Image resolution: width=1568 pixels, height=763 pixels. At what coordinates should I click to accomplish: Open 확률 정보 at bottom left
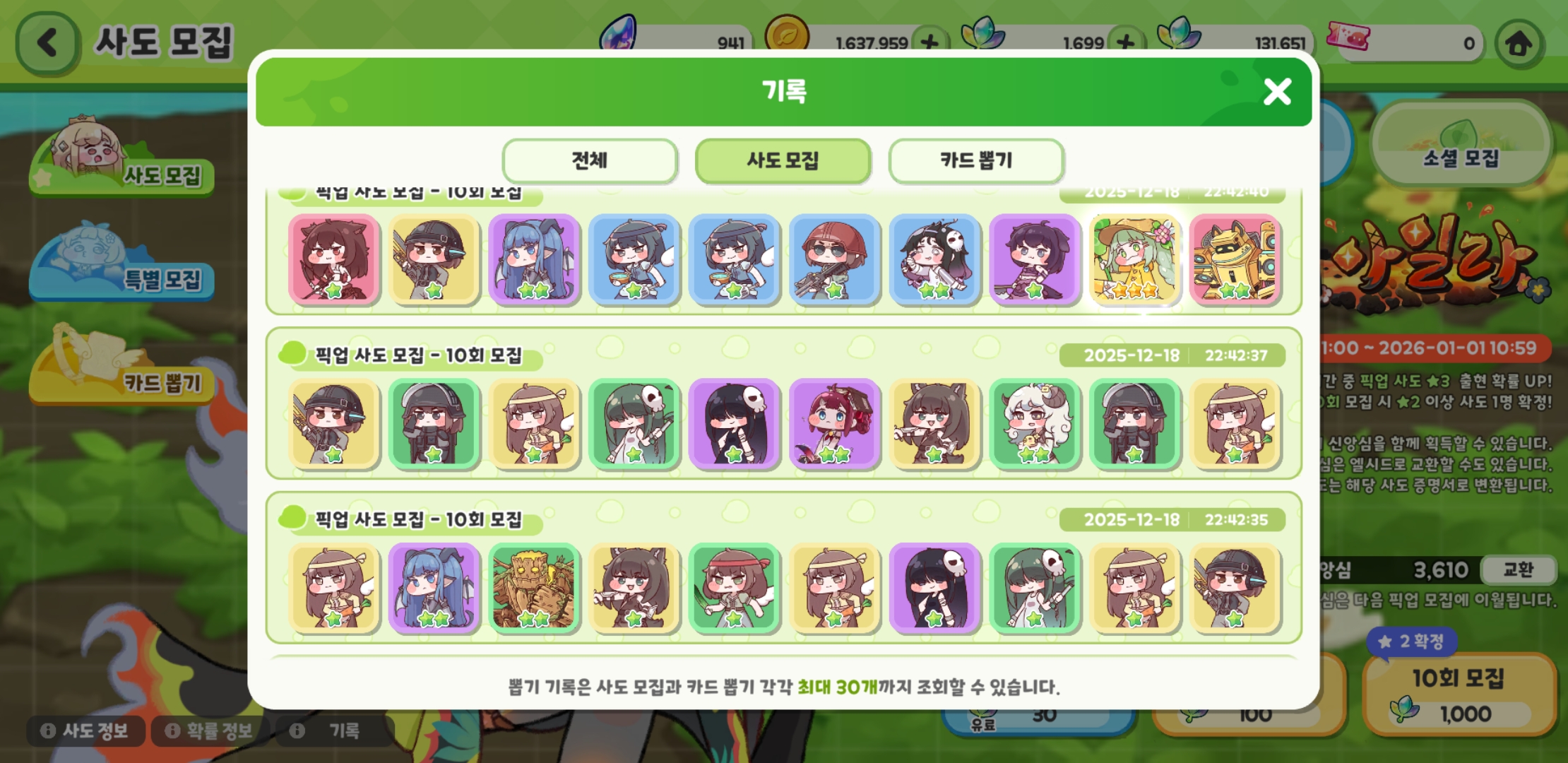coord(210,731)
